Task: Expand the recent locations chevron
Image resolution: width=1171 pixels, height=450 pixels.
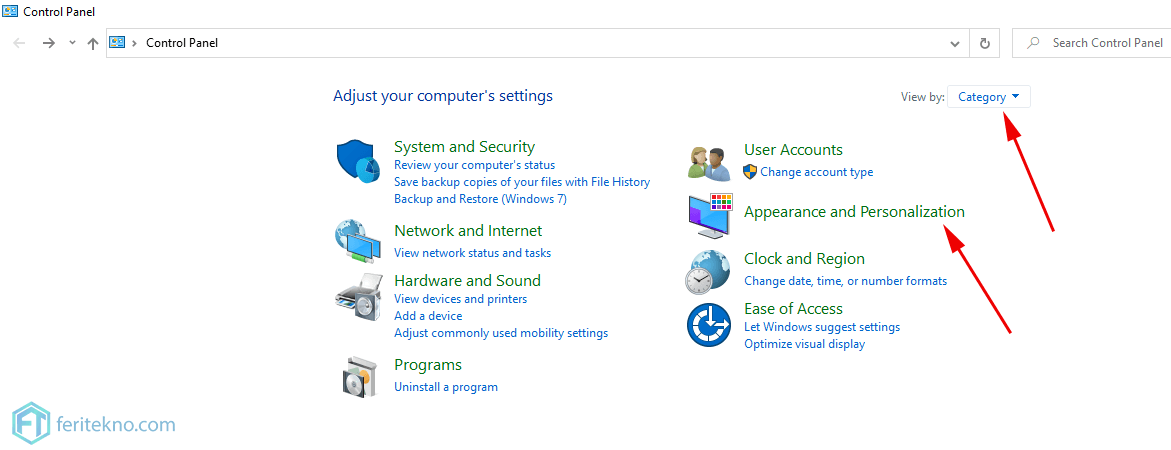Action: click(x=72, y=43)
